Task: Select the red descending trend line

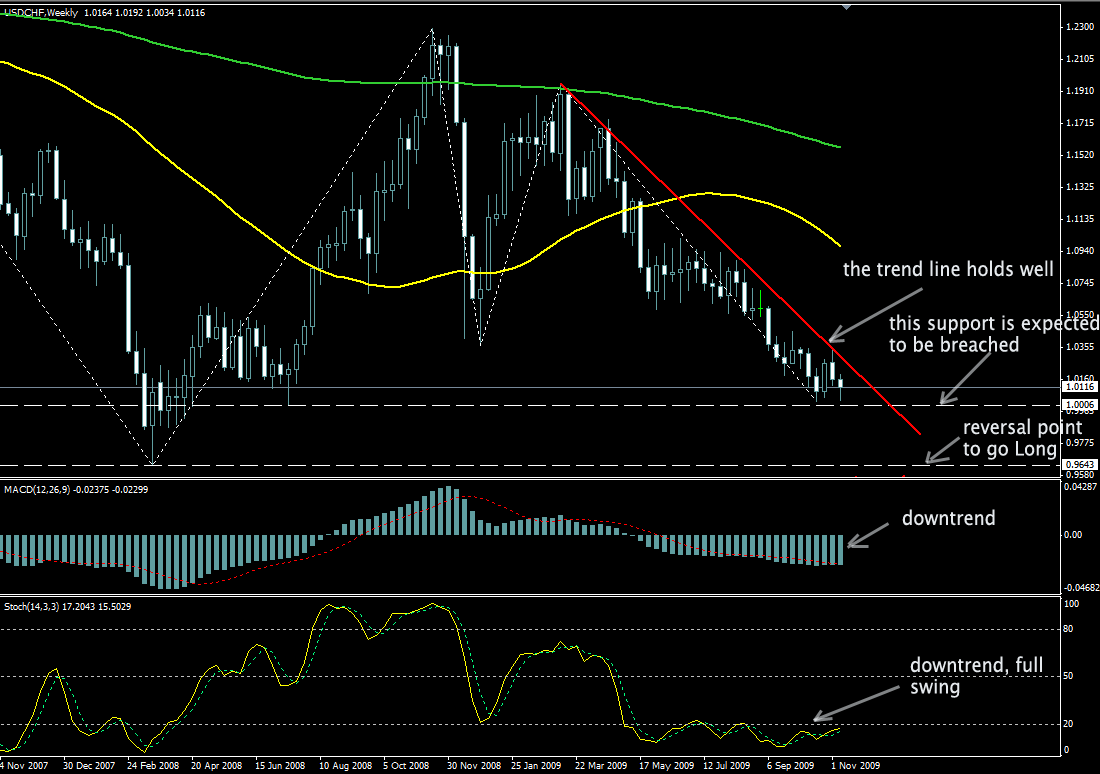Action: click(740, 258)
